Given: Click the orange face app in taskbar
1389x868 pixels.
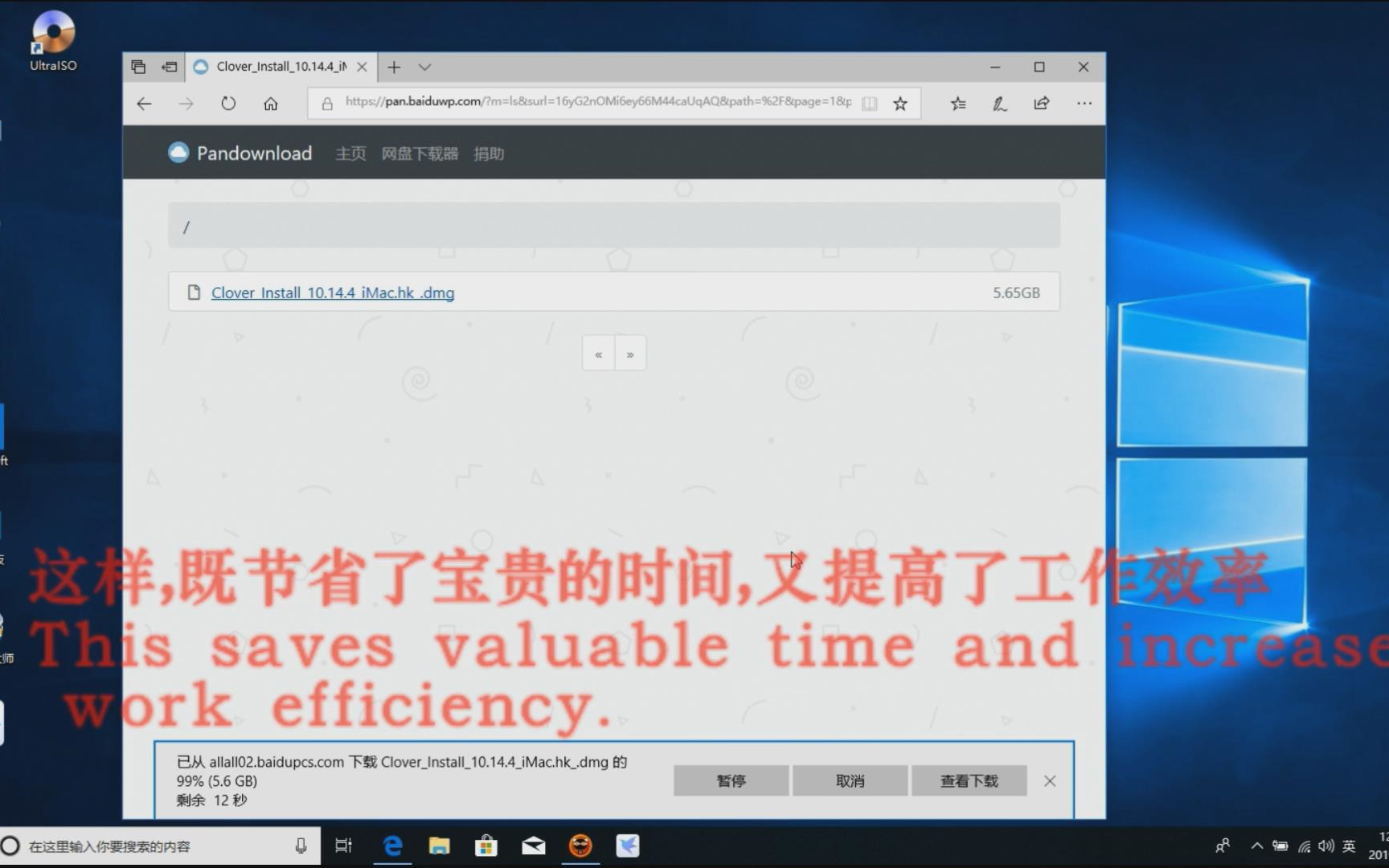Looking at the screenshot, I should click(x=580, y=845).
